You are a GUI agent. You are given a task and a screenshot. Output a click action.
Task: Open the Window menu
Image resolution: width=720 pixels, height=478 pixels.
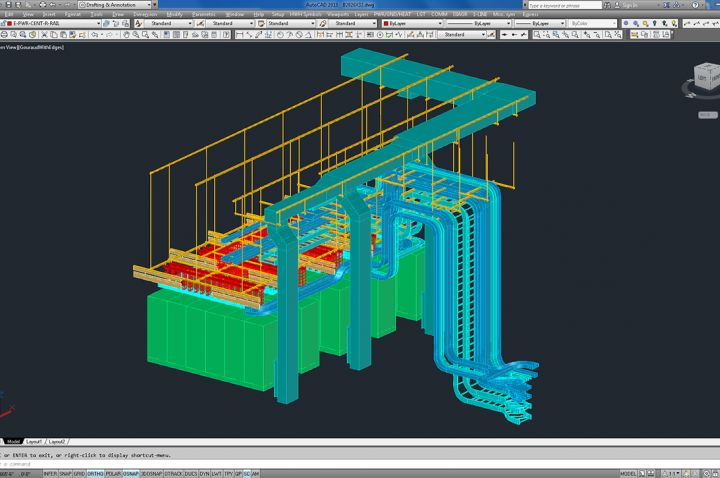234,15
